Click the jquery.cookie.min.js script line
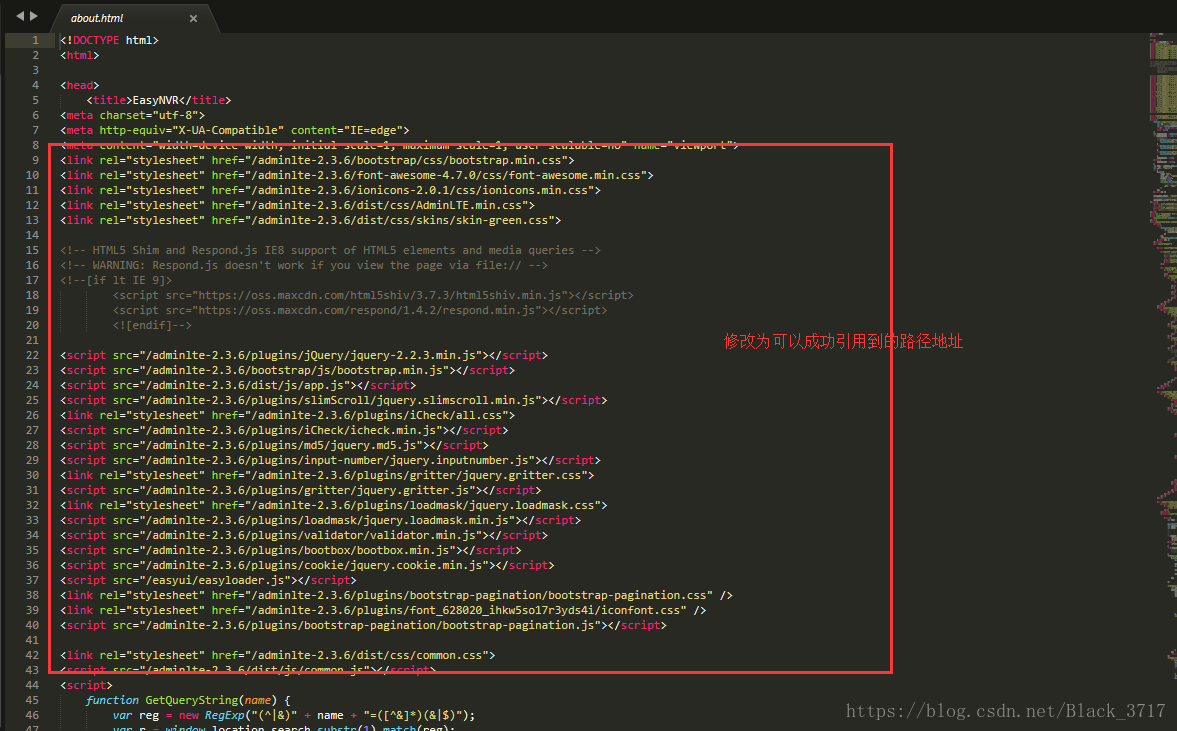 (308, 565)
